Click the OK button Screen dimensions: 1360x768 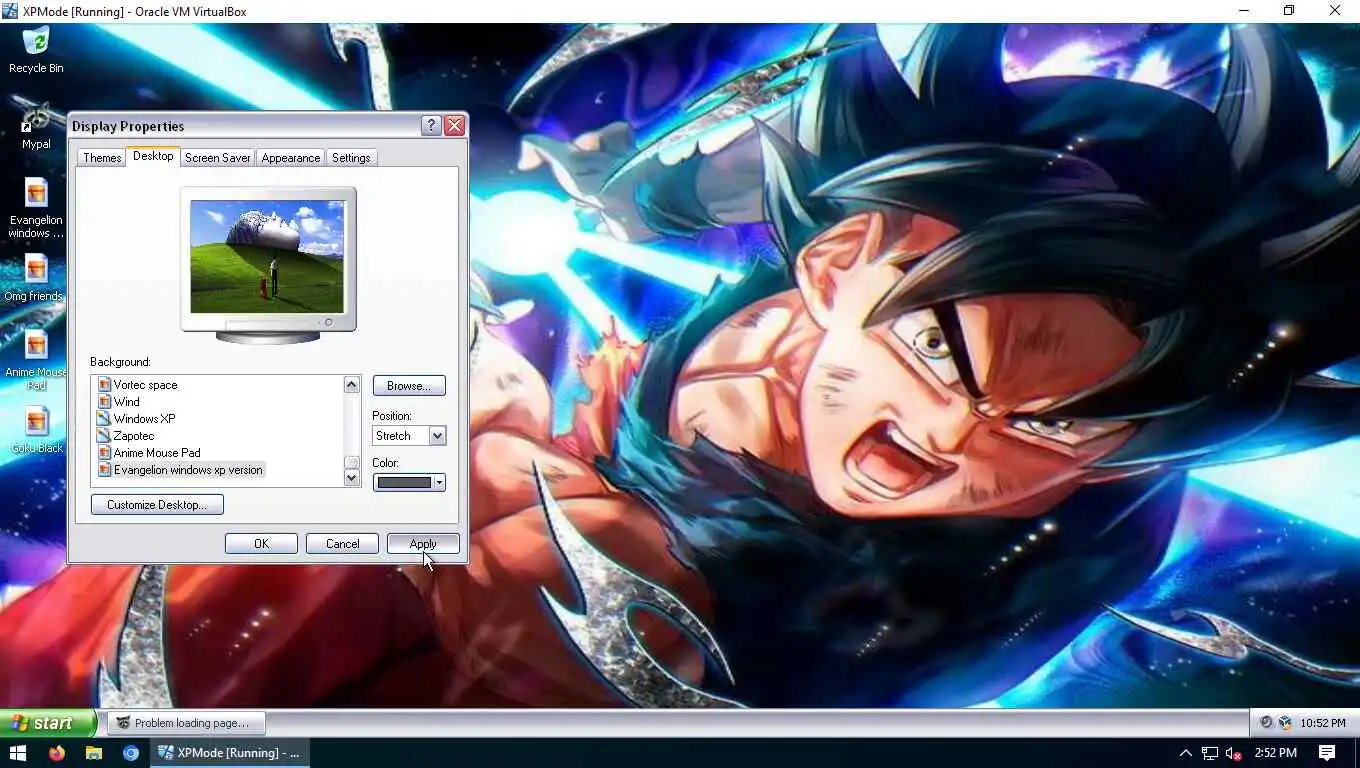coord(261,544)
